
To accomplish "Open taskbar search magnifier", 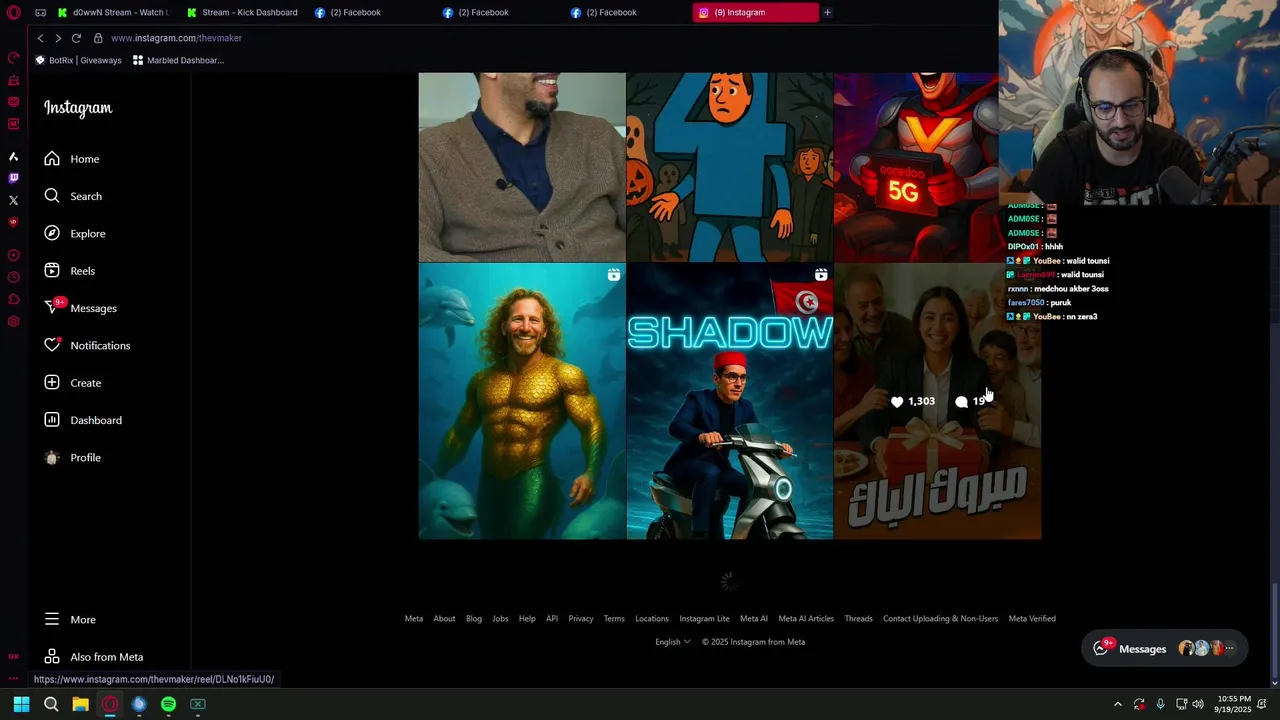I will (x=51, y=704).
